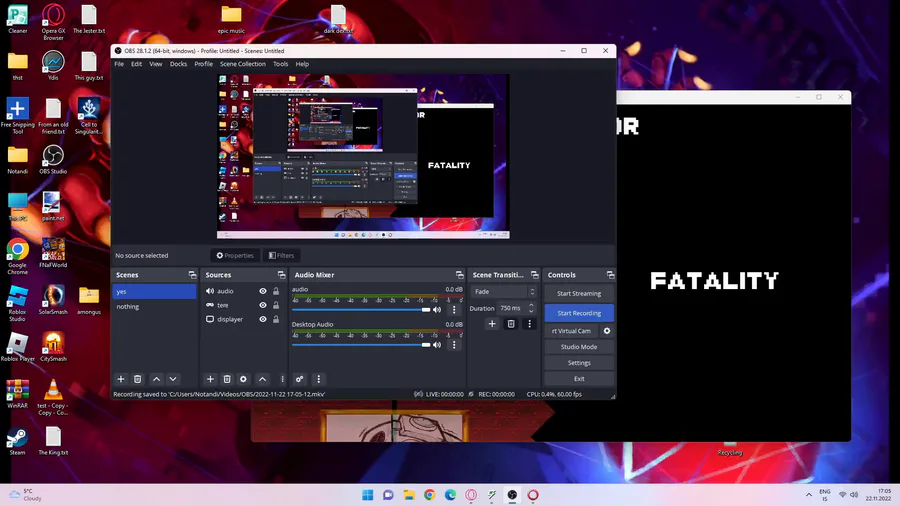900x506 pixels.
Task: Mute the audio mixer channel
Action: pos(437,310)
